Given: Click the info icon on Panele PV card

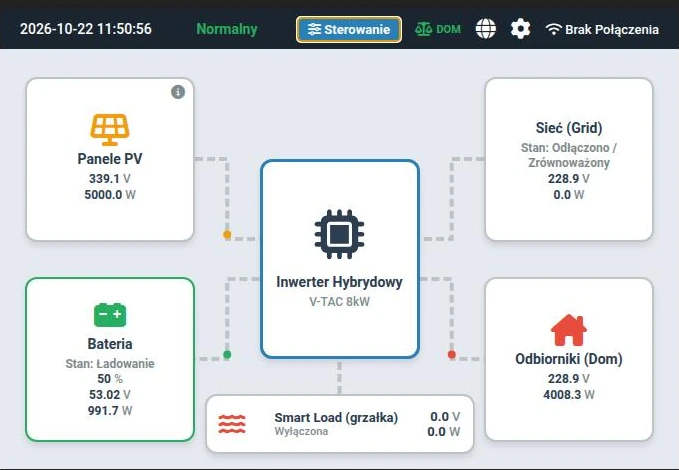Looking at the screenshot, I should (178, 92).
